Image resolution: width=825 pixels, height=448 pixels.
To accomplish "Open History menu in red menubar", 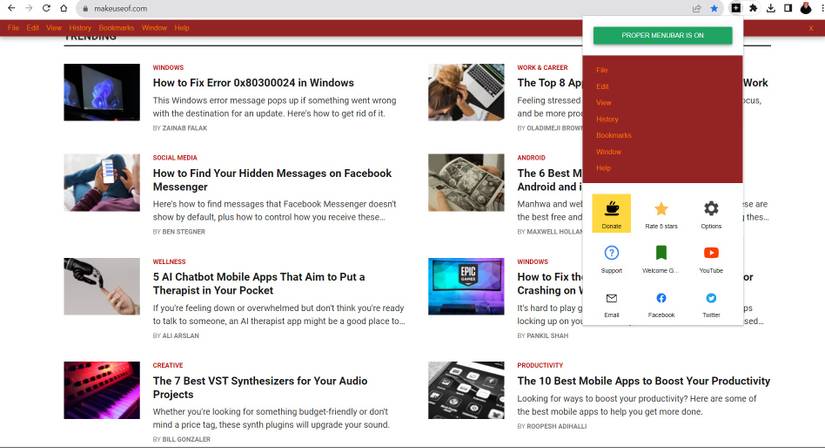I will [80, 28].
